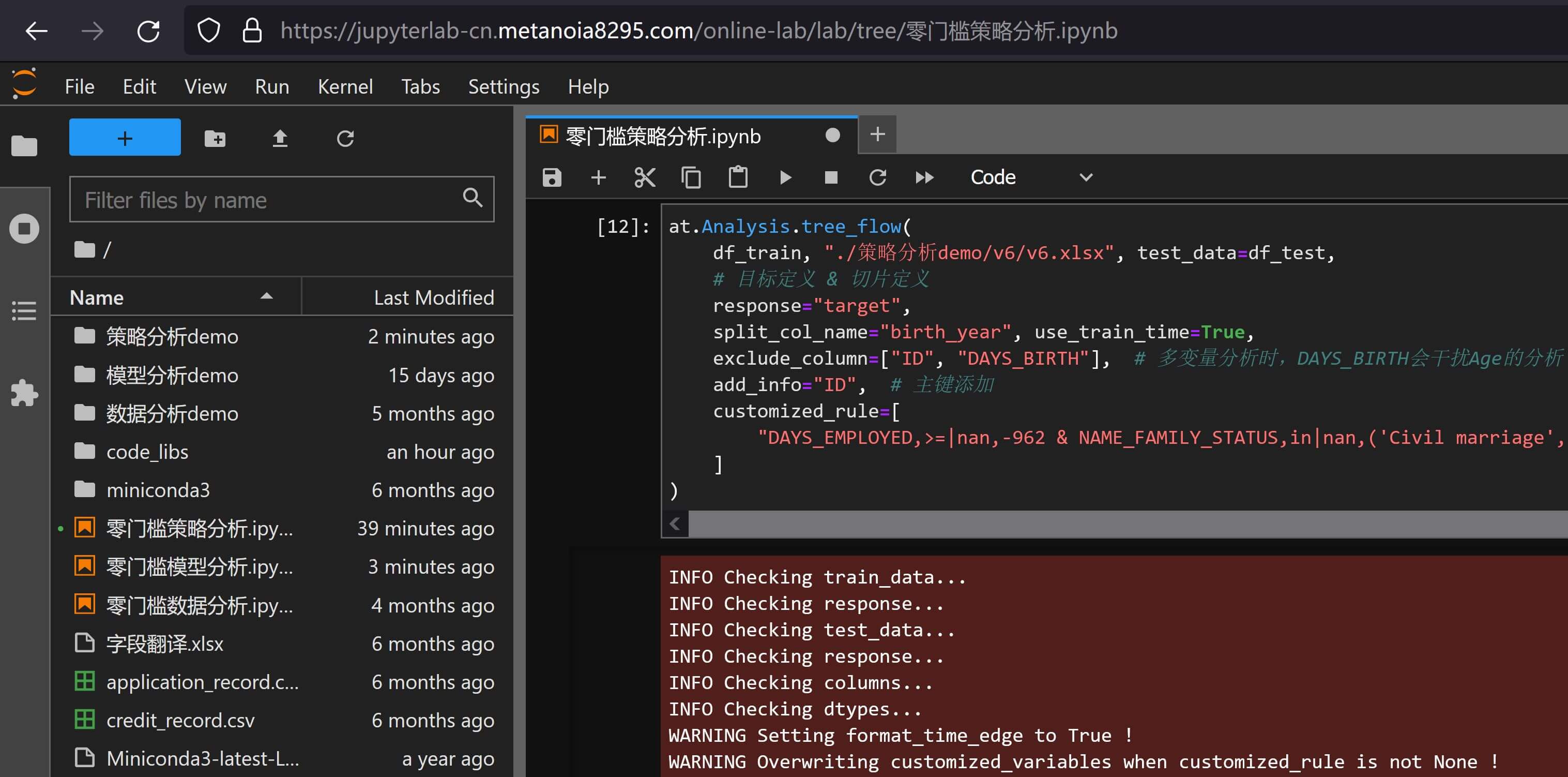Open the 策略分析demo folder
Image resolution: width=1568 pixels, height=777 pixels.
(x=172, y=336)
